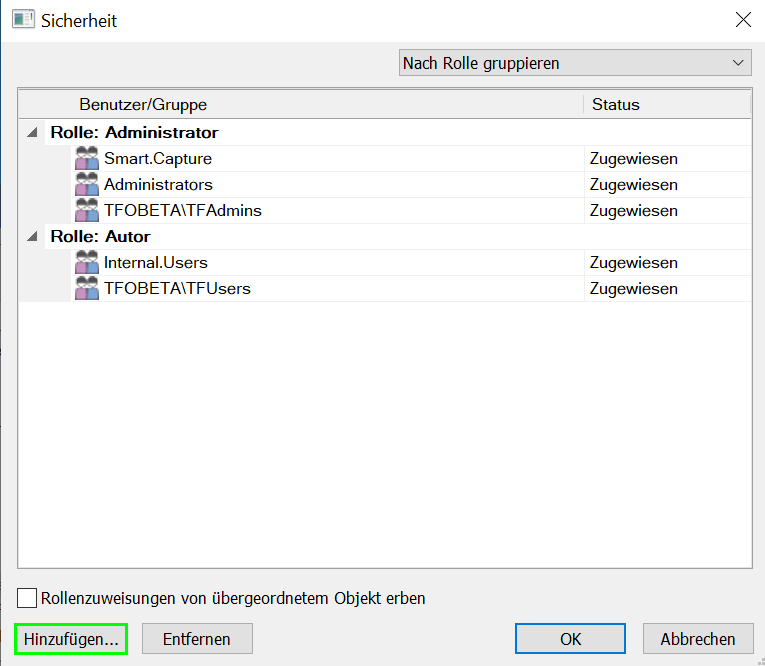Click the Entfernen button

tap(197, 639)
